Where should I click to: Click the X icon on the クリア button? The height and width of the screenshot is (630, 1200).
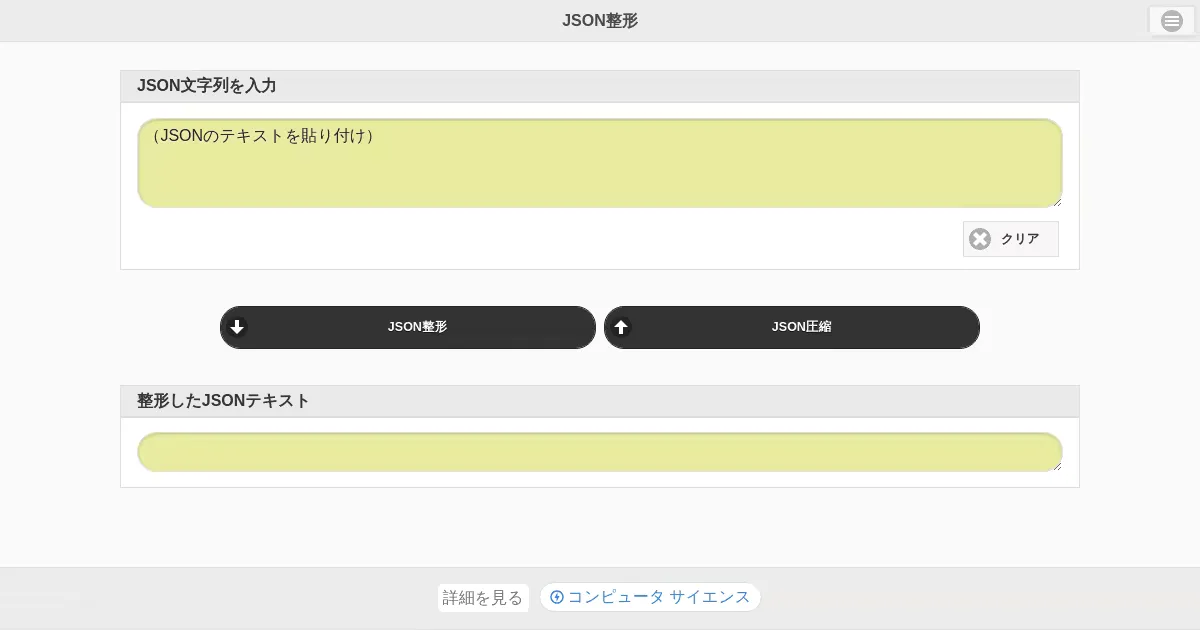tap(980, 239)
